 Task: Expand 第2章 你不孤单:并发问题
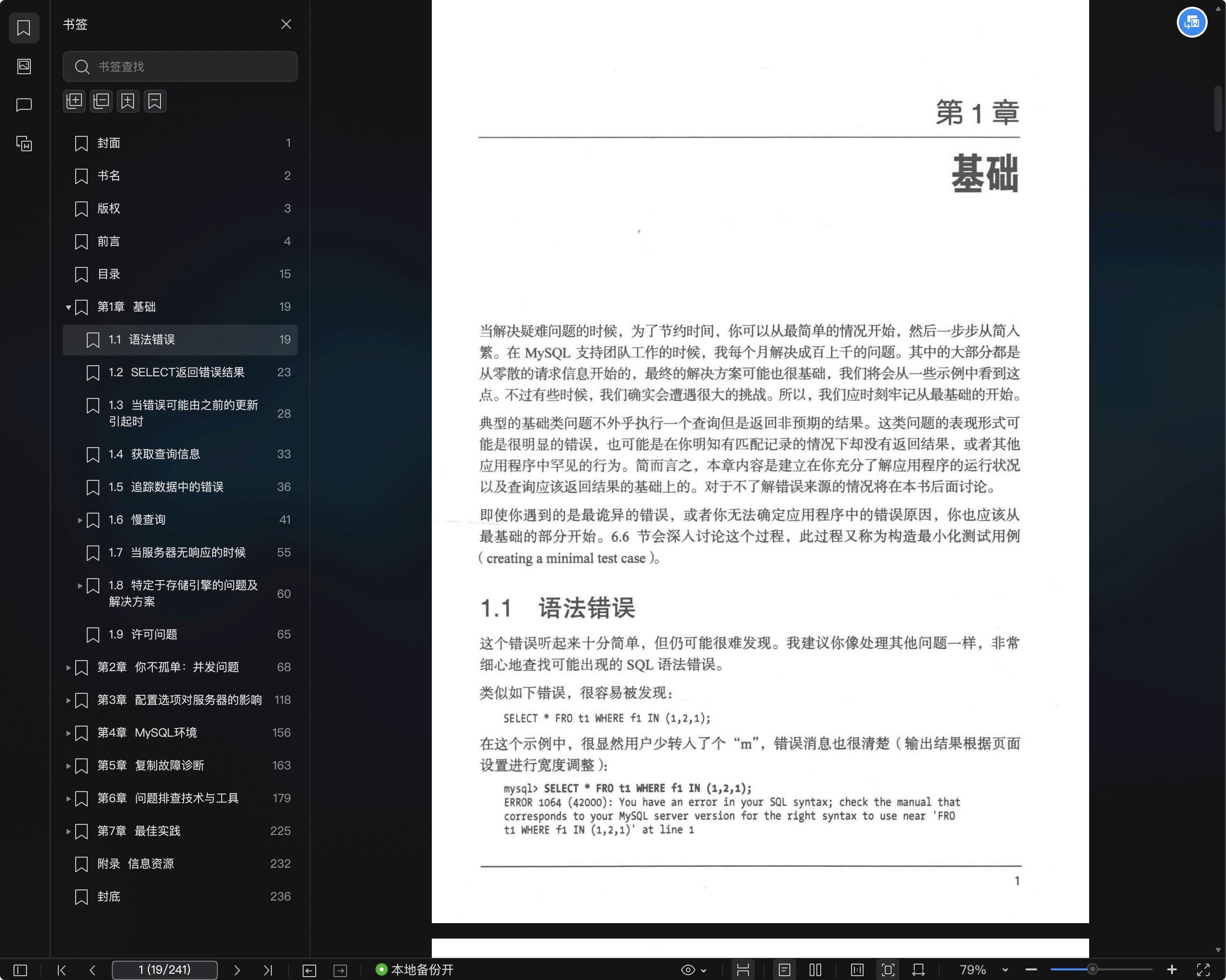[x=68, y=667]
